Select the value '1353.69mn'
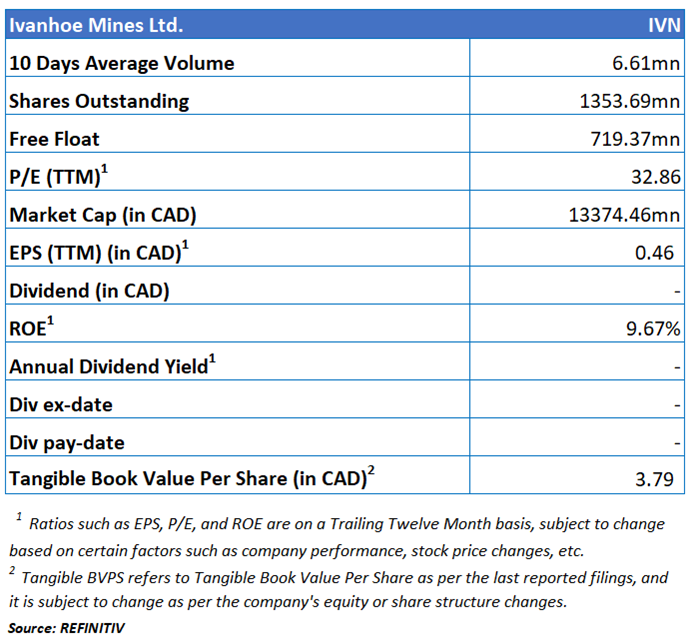Image resolution: width=699 pixels, height=643 pixels. [x=629, y=101]
